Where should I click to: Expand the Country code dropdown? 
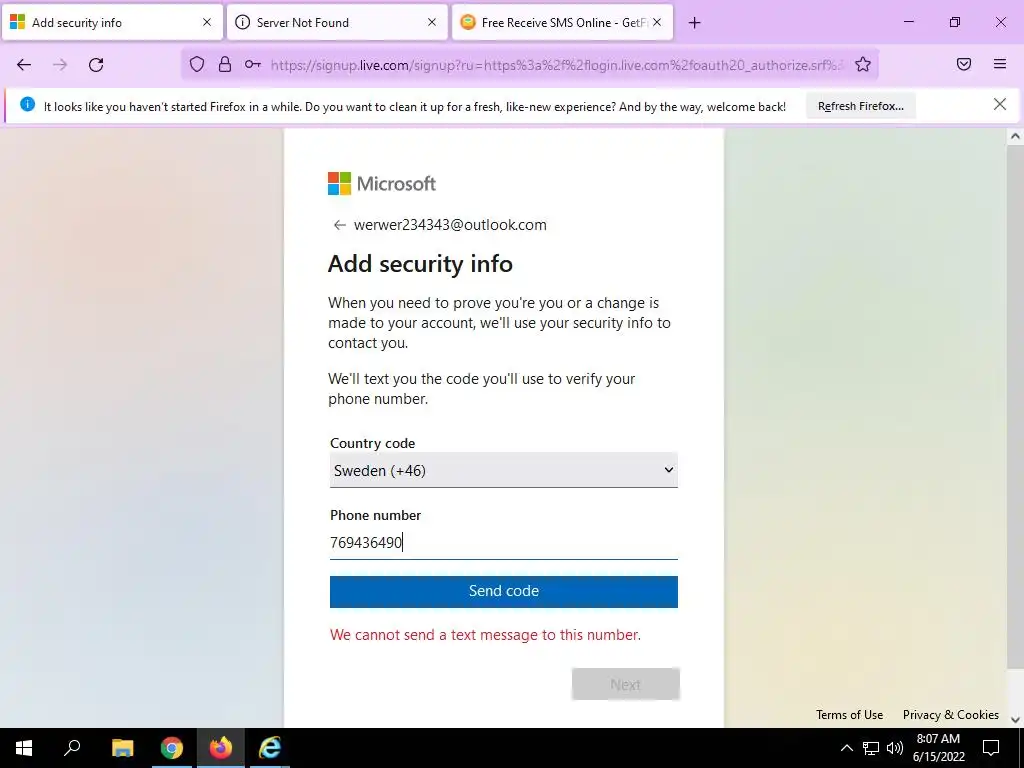(x=504, y=470)
